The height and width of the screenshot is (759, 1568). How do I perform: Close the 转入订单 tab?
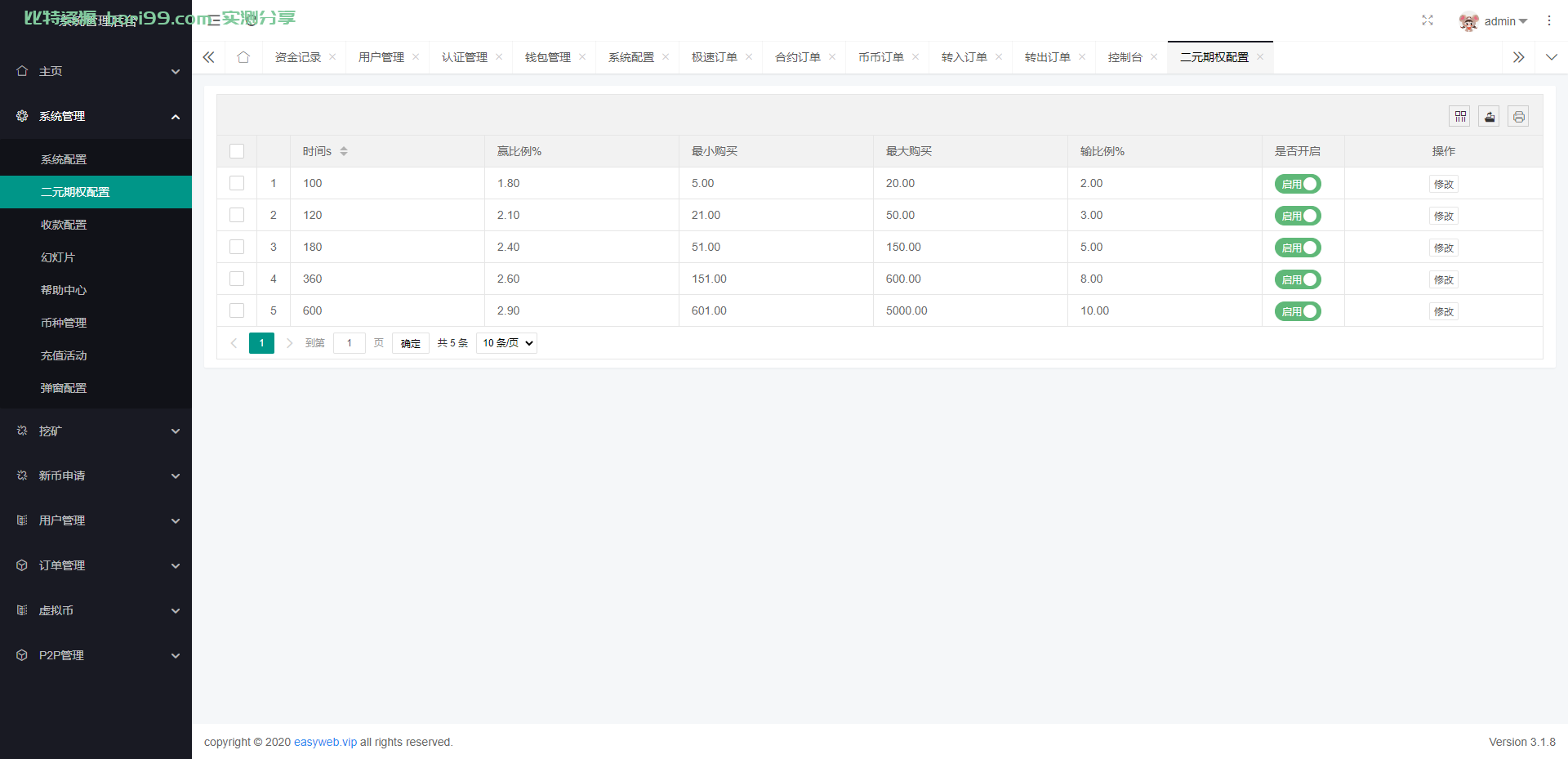coord(999,57)
